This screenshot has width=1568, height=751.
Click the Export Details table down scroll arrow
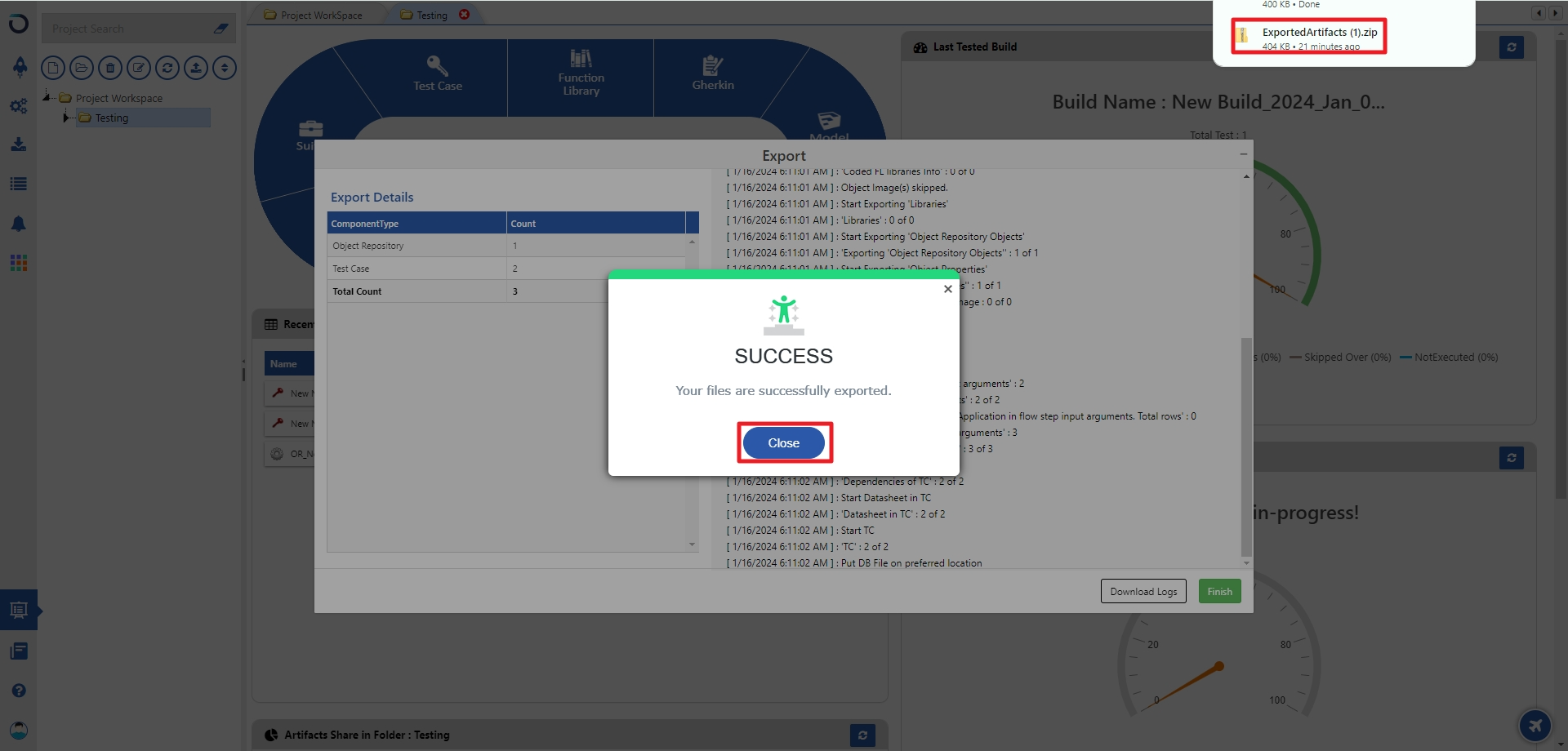(692, 544)
